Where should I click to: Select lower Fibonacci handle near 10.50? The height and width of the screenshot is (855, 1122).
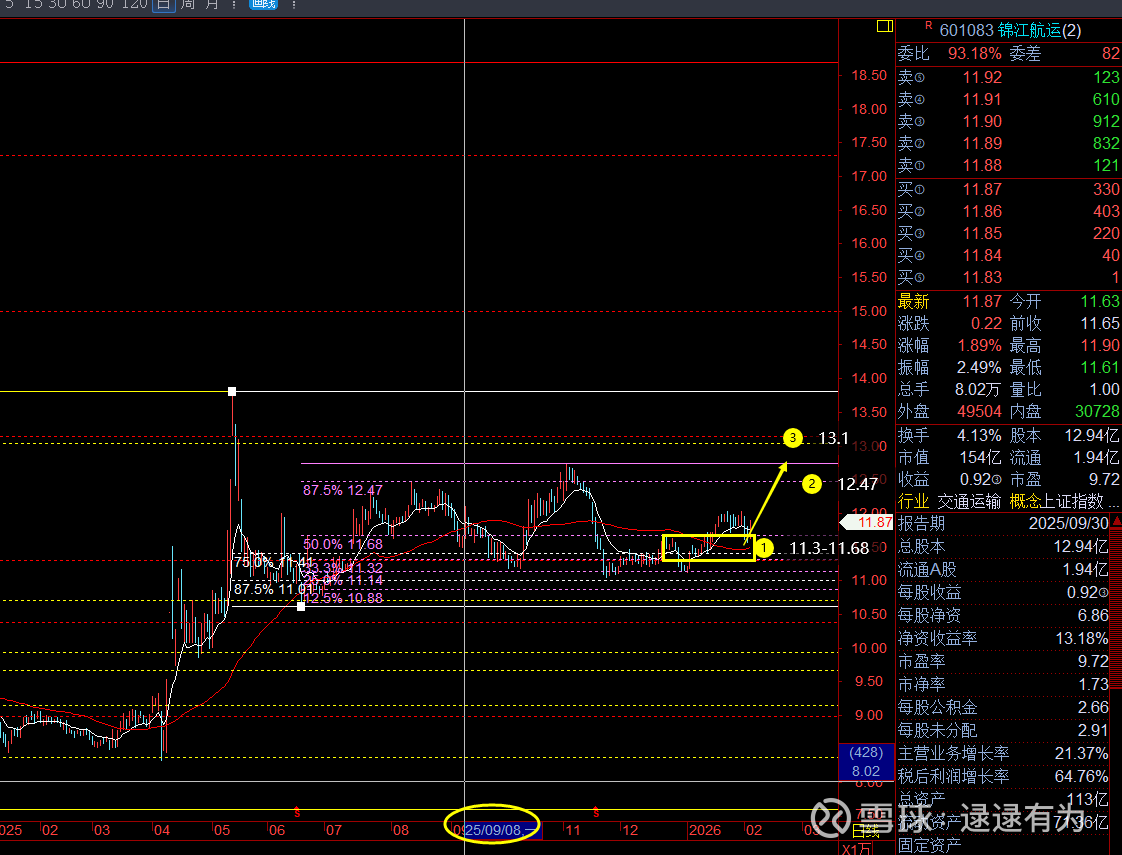pos(301,606)
